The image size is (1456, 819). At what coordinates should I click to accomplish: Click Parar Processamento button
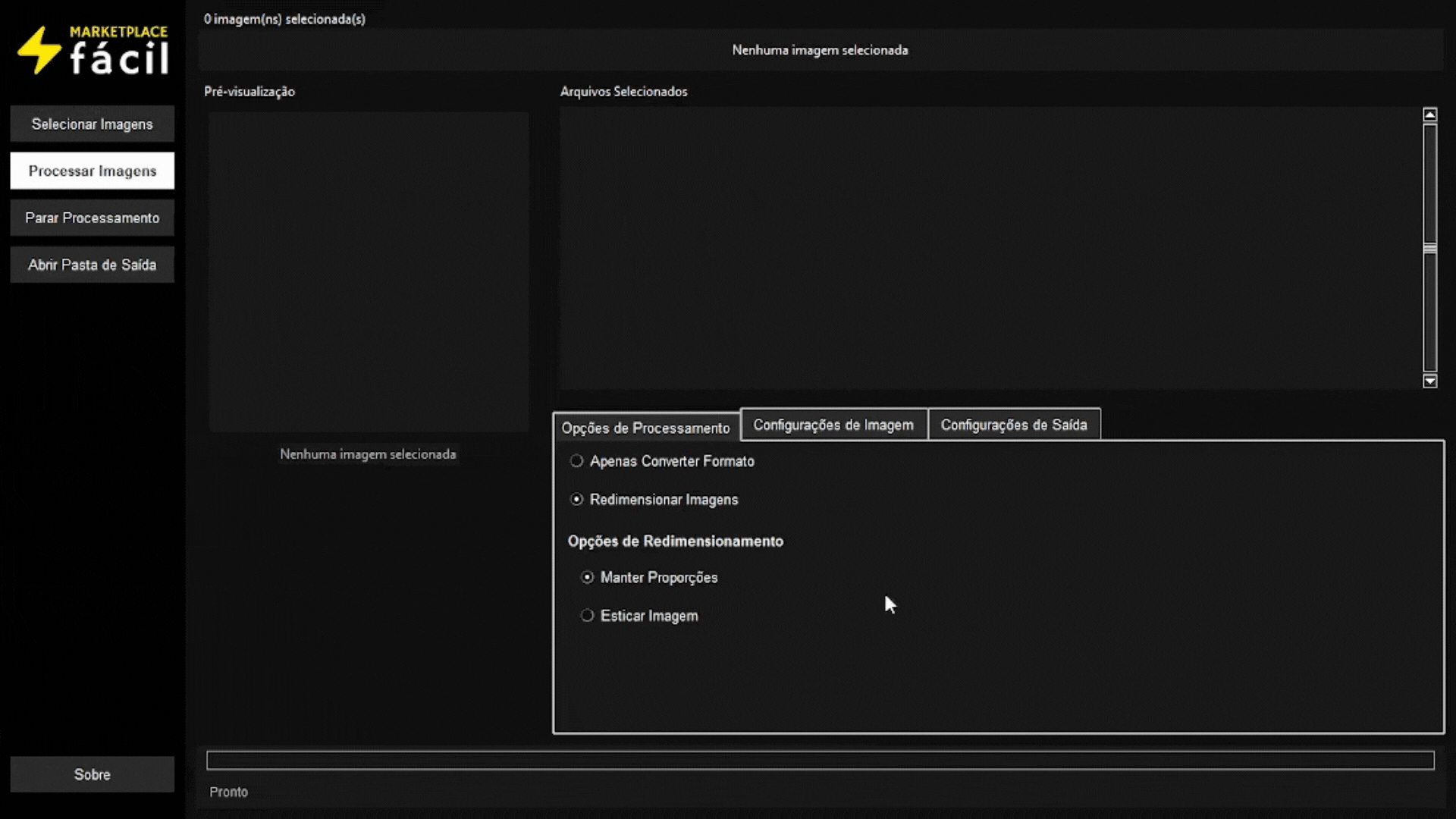point(93,218)
